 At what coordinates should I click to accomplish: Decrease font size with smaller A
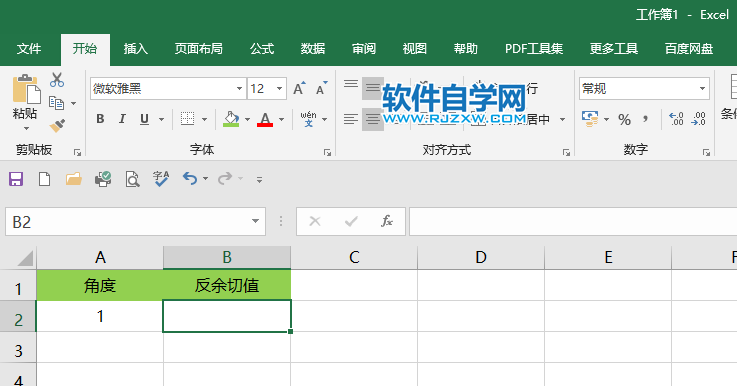tap(322, 88)
